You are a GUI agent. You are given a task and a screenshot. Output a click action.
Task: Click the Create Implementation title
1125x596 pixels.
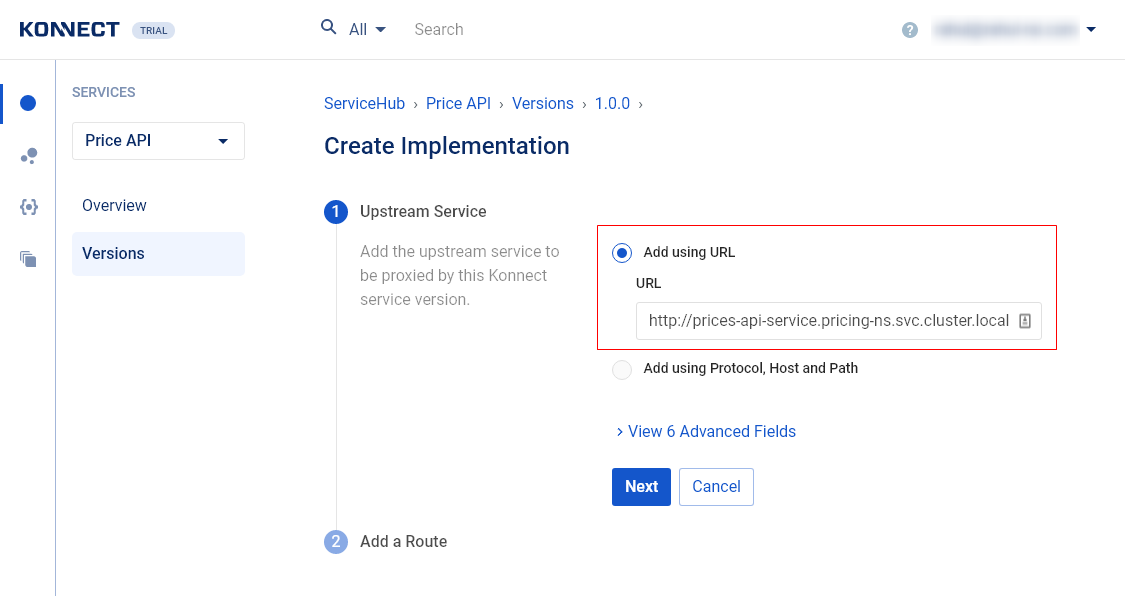pos(446,146)
